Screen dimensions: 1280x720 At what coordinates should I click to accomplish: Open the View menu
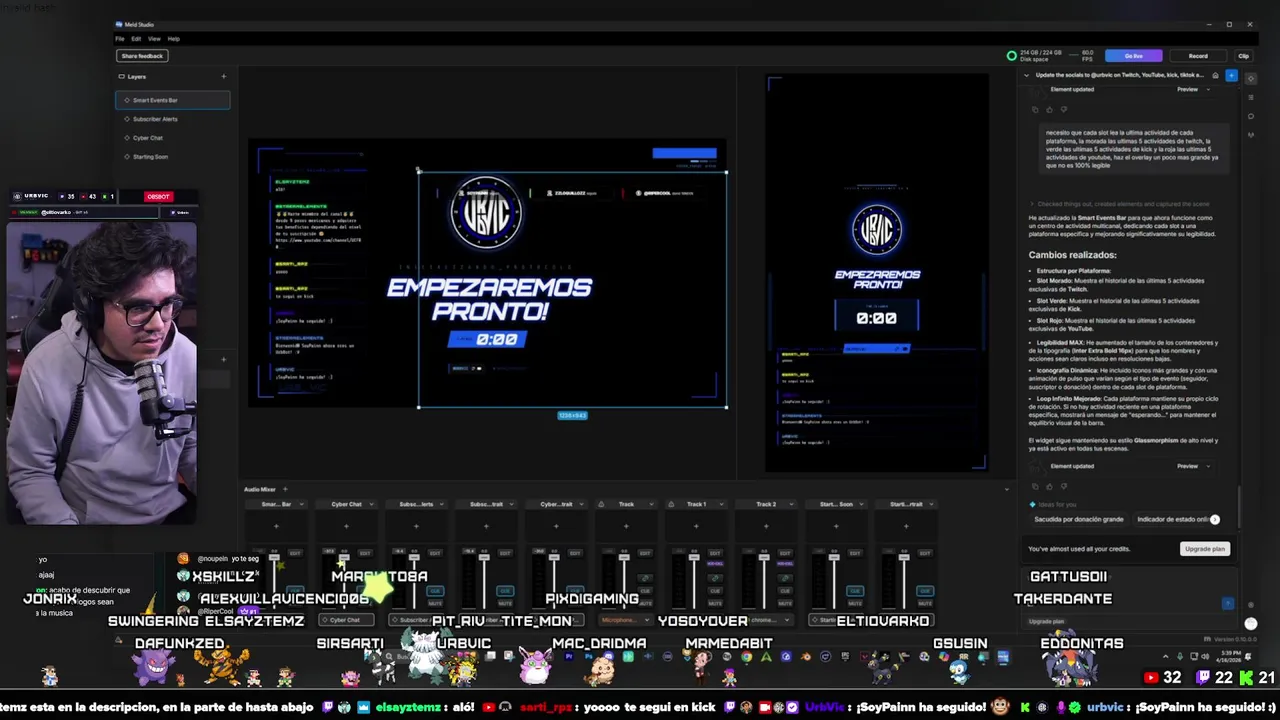[154, 39]
